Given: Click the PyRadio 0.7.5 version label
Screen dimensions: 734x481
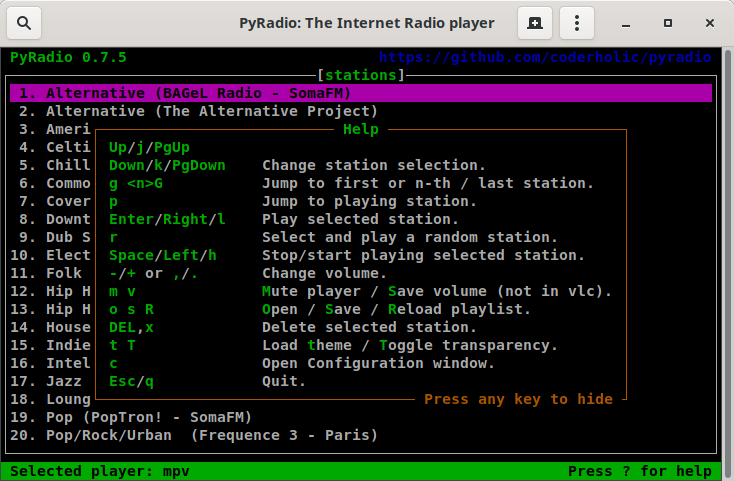Looking at the screenshot, I should coord(68,58).
